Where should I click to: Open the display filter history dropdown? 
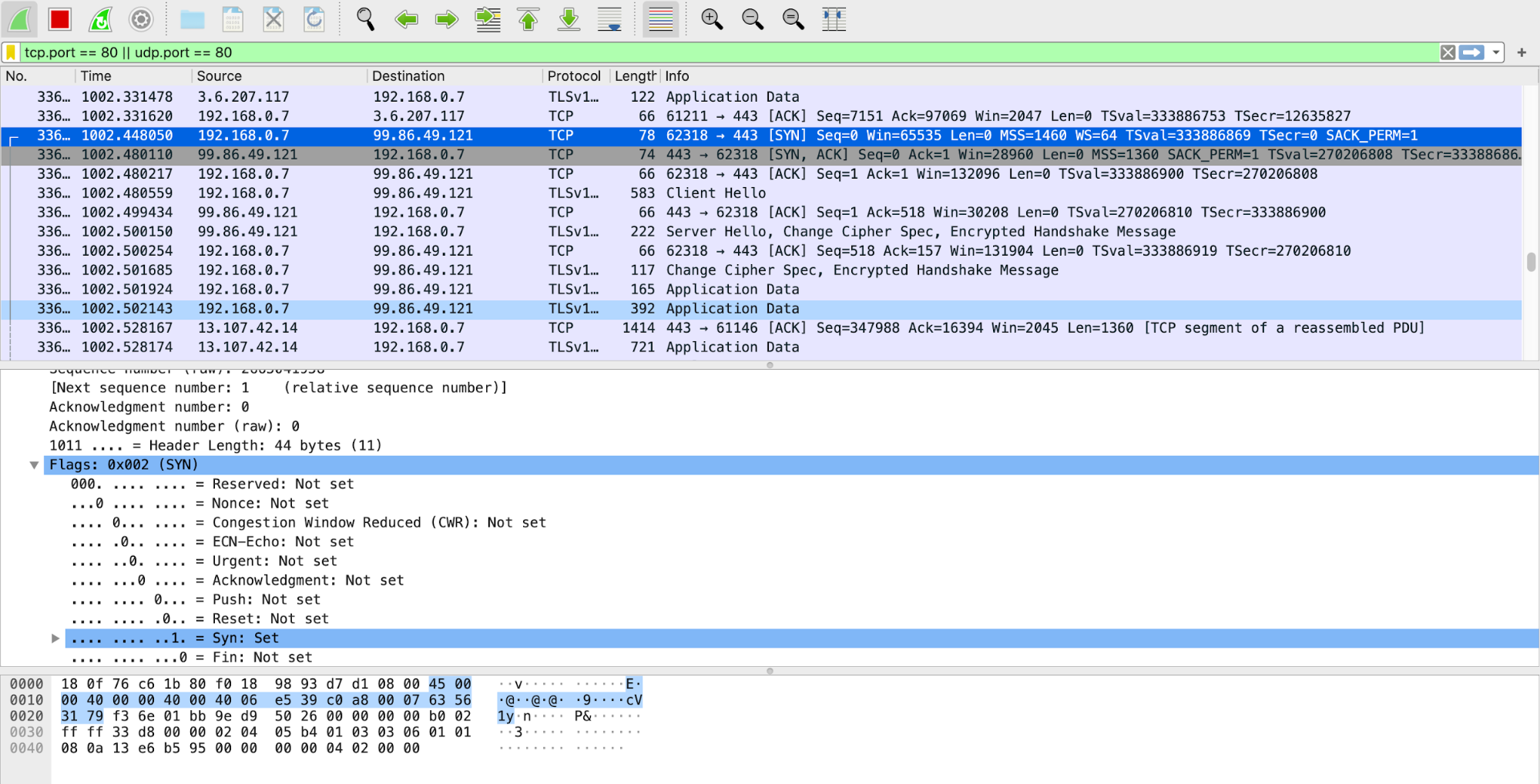1496,52
